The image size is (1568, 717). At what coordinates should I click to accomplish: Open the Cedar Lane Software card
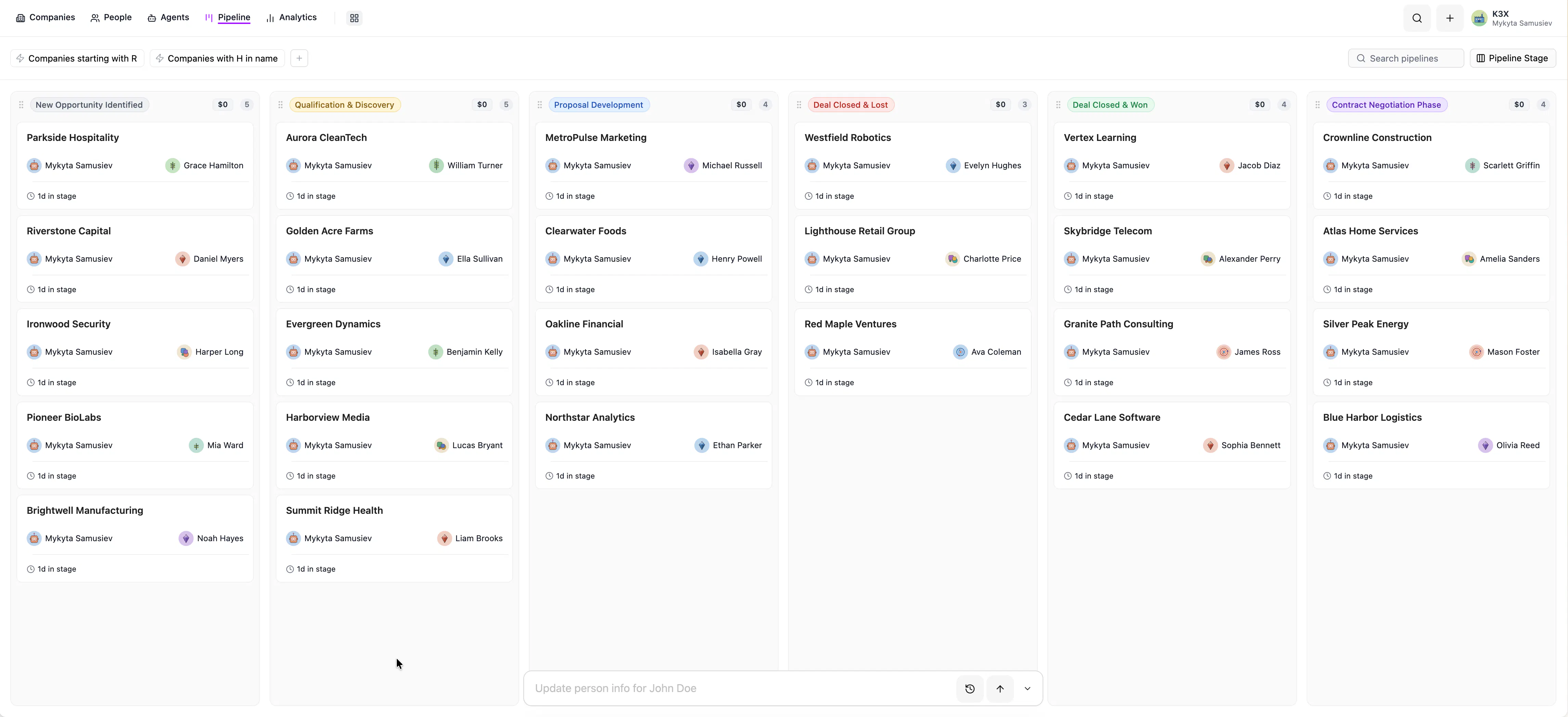1172,445
